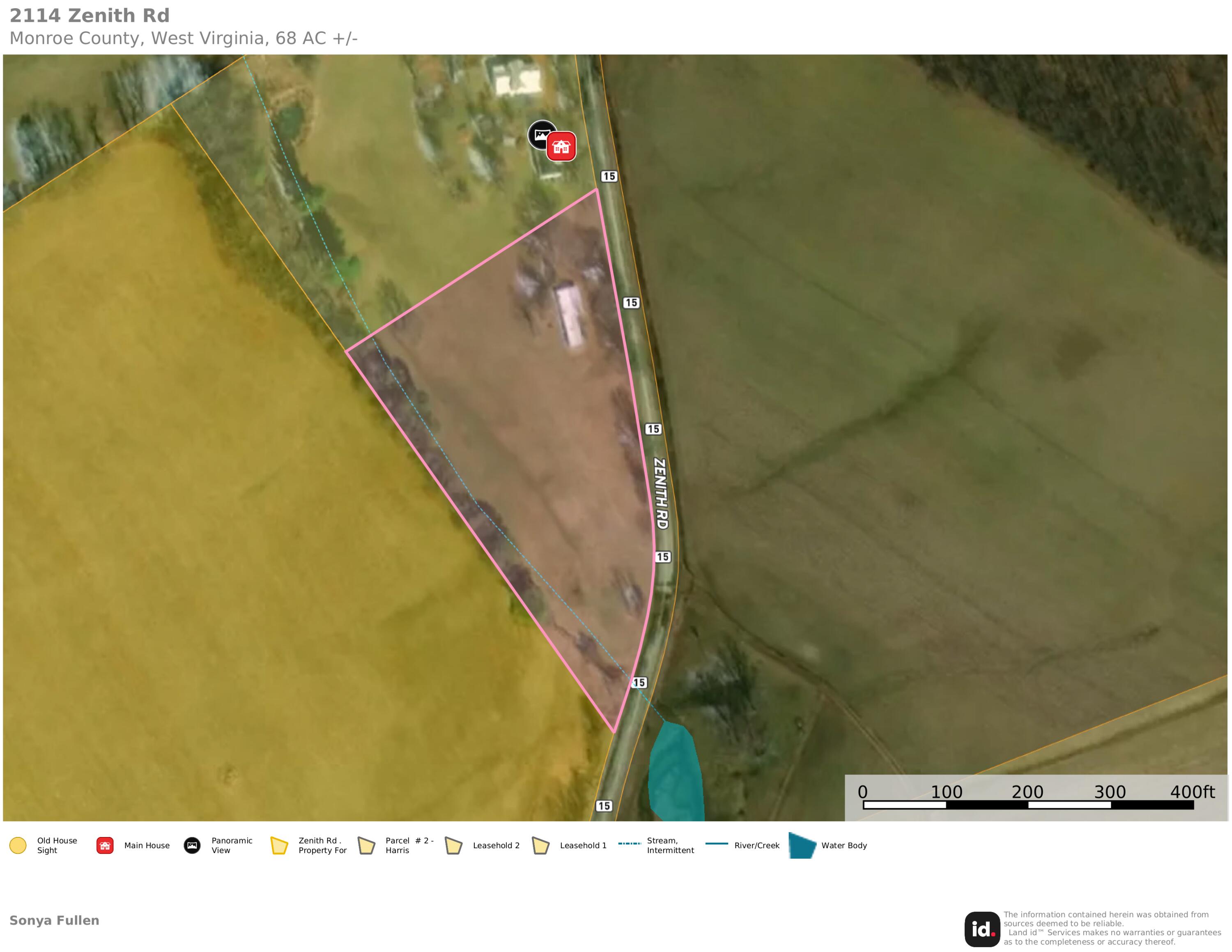Click the Old House Sight legend label

point(57,845)
